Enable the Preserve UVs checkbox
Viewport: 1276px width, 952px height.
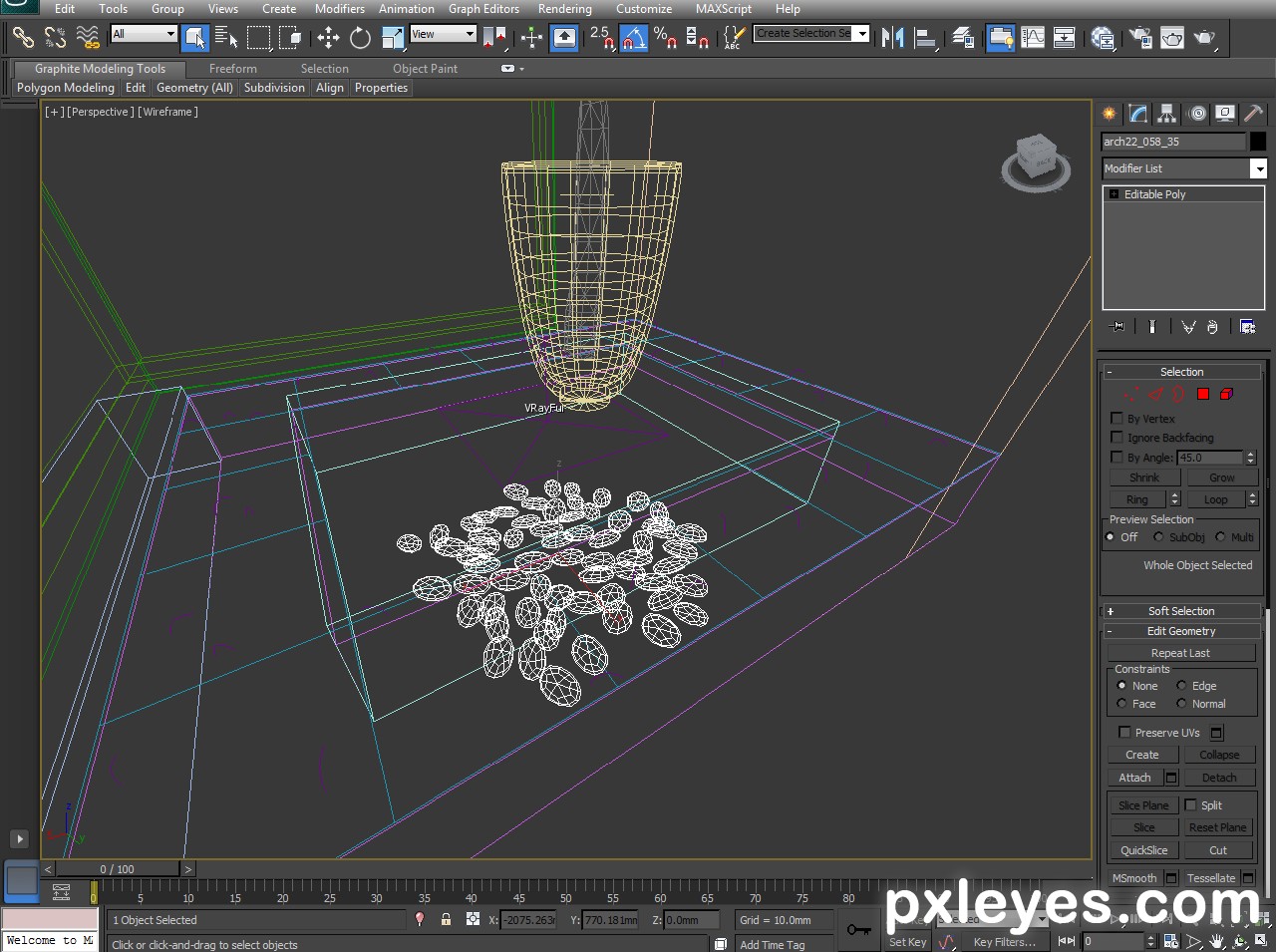pos(1124,732)
